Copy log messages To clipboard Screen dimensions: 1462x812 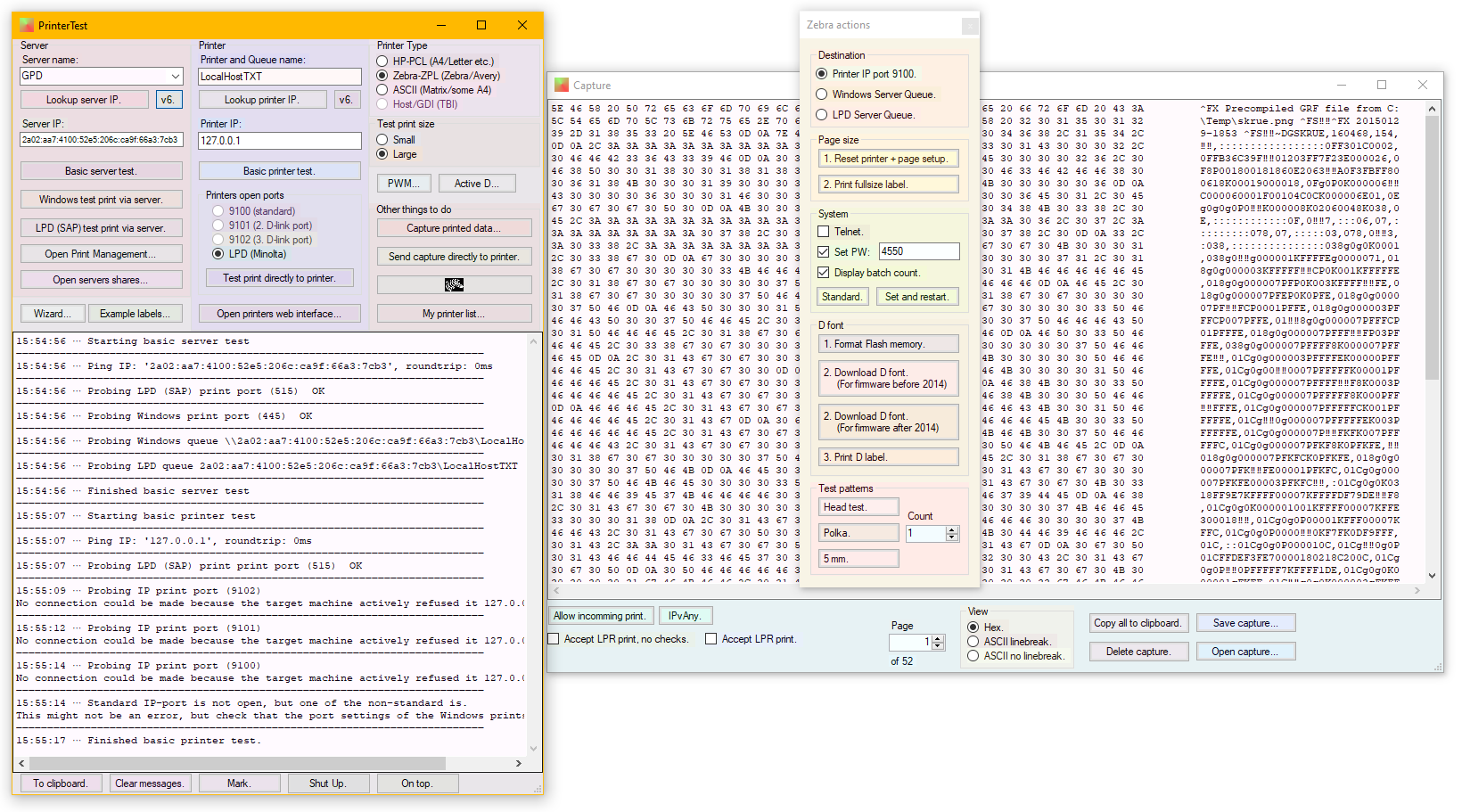tap(61, 783)
